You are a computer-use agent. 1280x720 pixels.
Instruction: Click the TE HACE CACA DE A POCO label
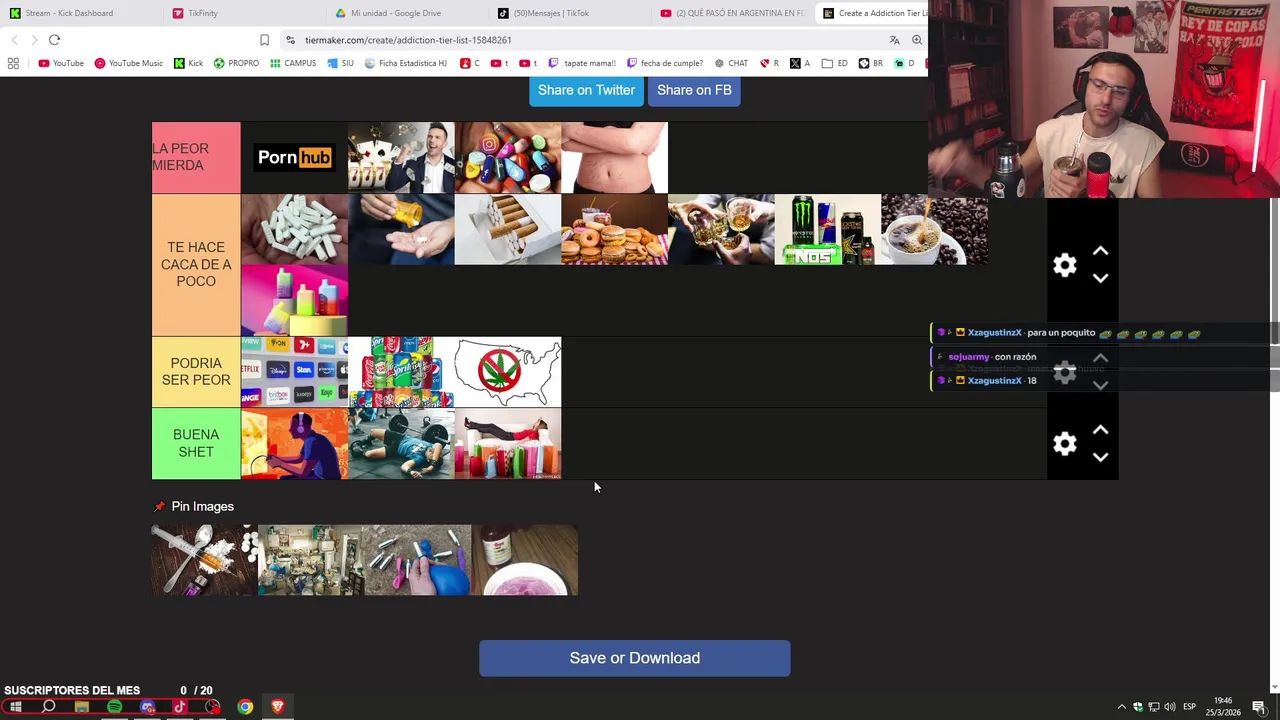pos(196,265)
